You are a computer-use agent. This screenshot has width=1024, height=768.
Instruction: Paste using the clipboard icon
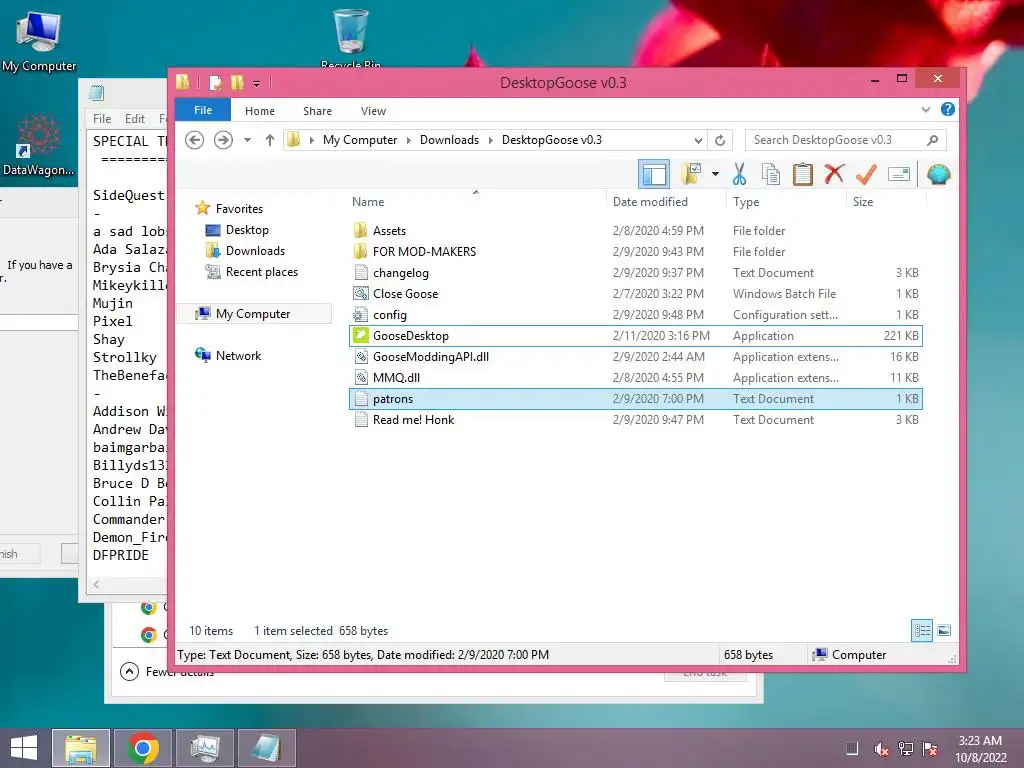point(803,174)
